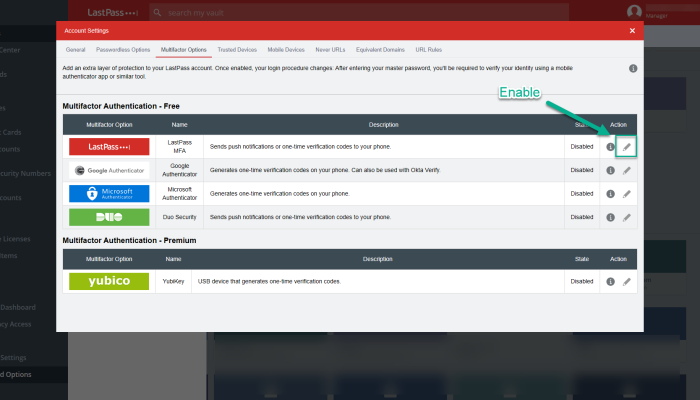Edit the Microsoft Authenticator option
700x400 pixels.
[627, 194]
